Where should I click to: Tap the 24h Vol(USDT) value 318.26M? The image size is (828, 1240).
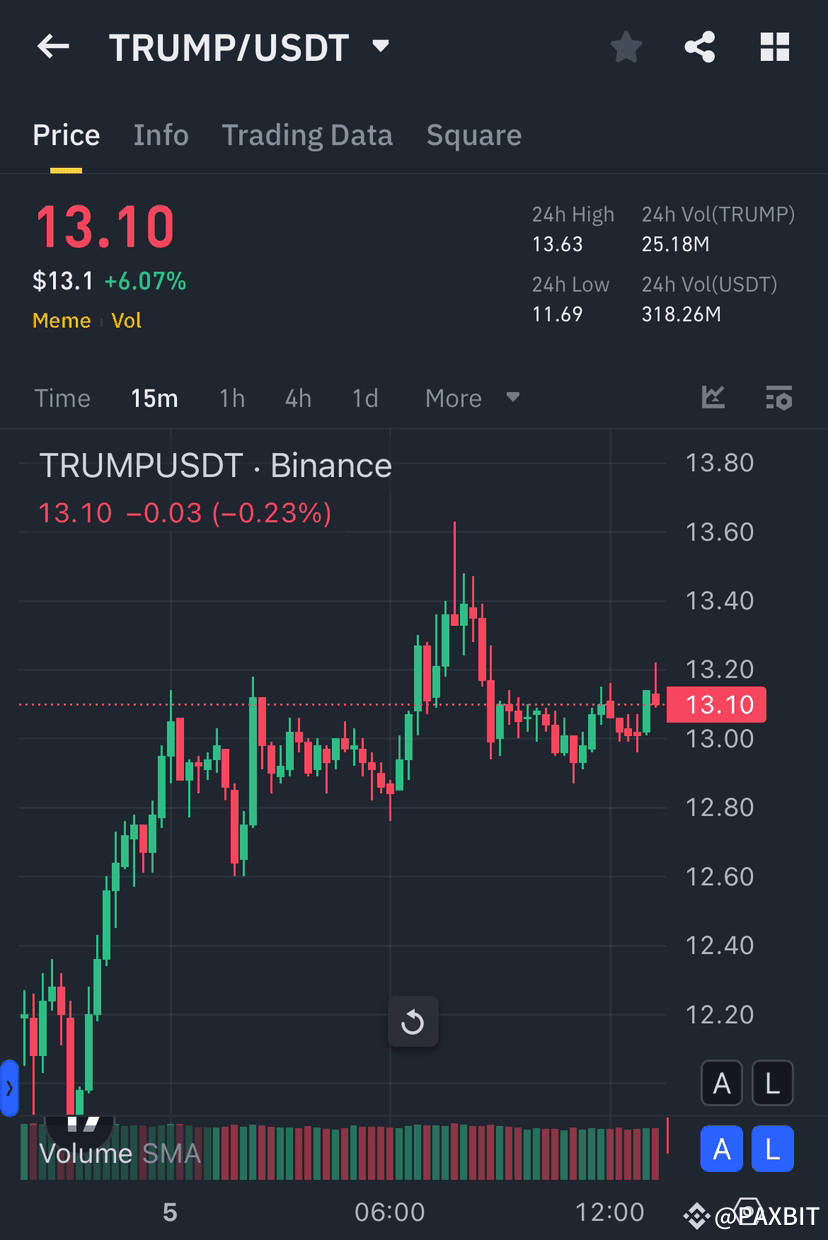pos(681,314)
